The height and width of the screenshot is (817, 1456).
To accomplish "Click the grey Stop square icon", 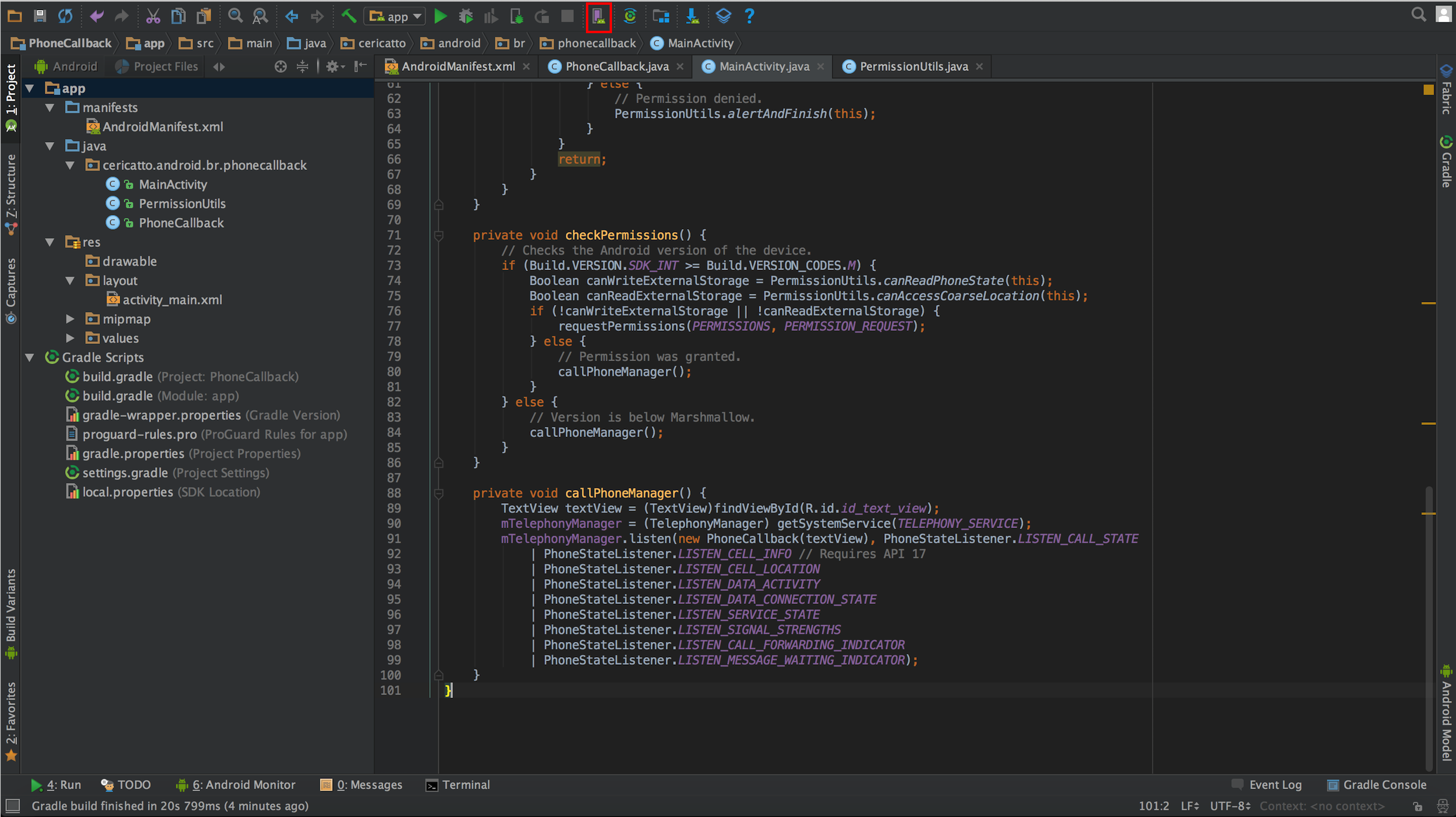I will (x=567, y=16).
